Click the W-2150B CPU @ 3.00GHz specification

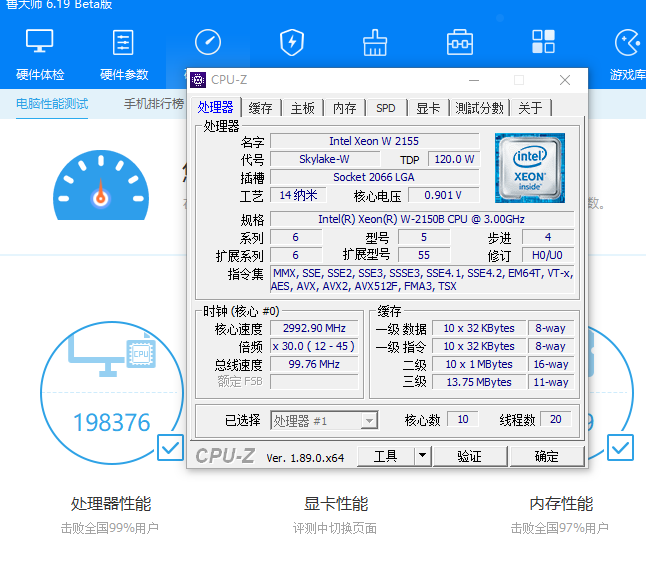point(422,219)
